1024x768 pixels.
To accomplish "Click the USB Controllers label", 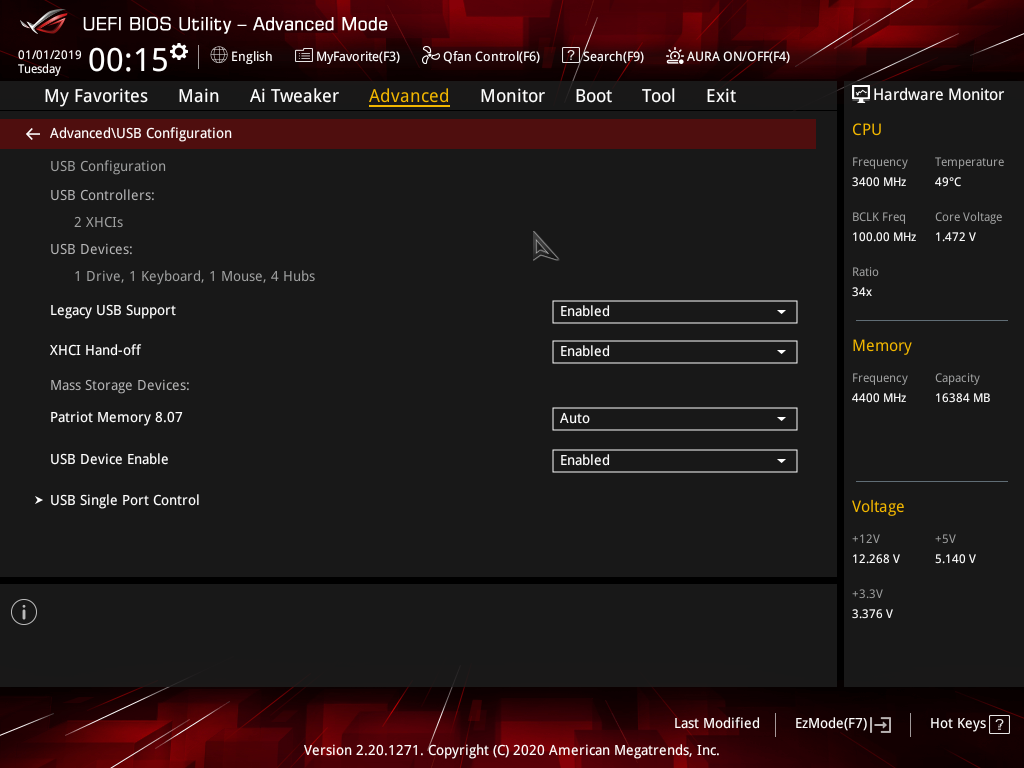I will point(103,195).
